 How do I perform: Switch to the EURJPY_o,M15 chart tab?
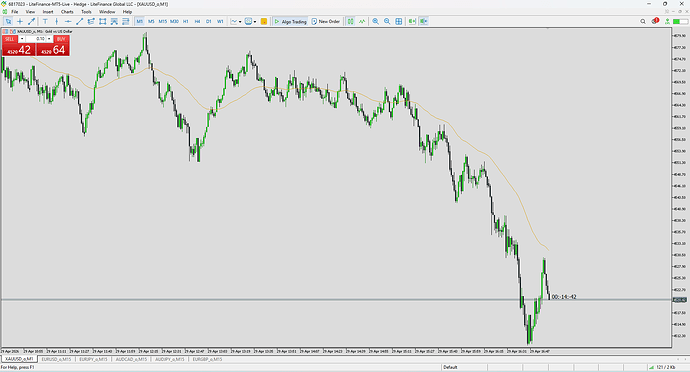tap(93, 359)
